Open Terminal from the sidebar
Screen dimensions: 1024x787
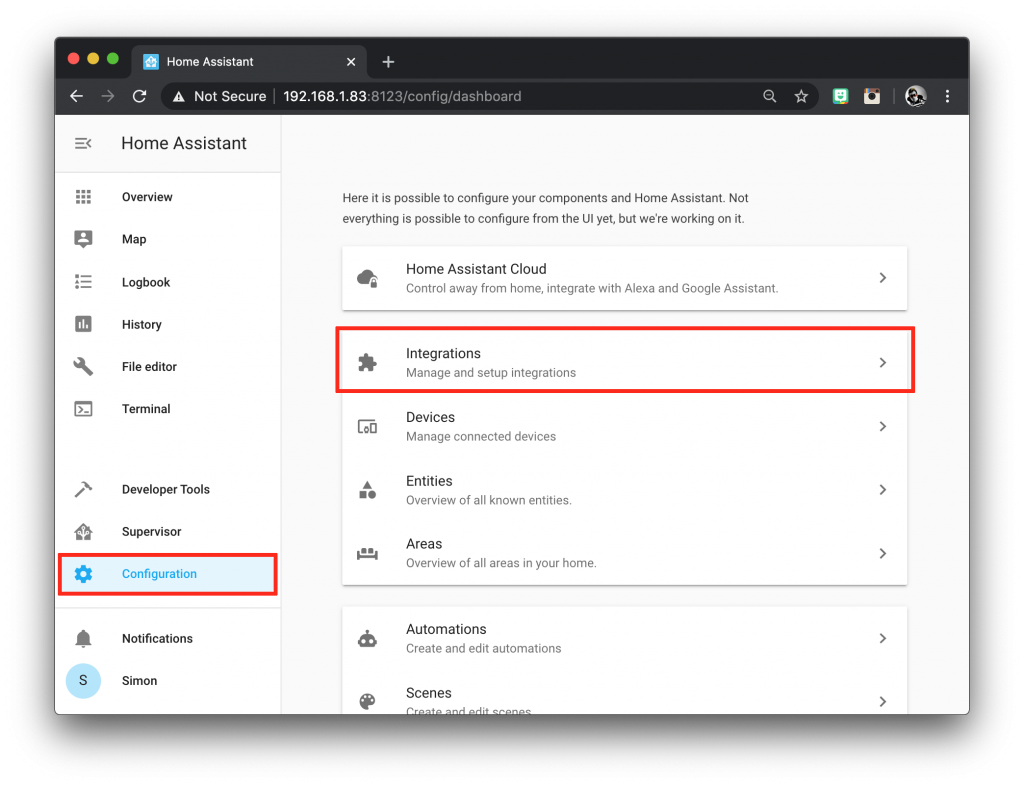[x=168, y=409]
